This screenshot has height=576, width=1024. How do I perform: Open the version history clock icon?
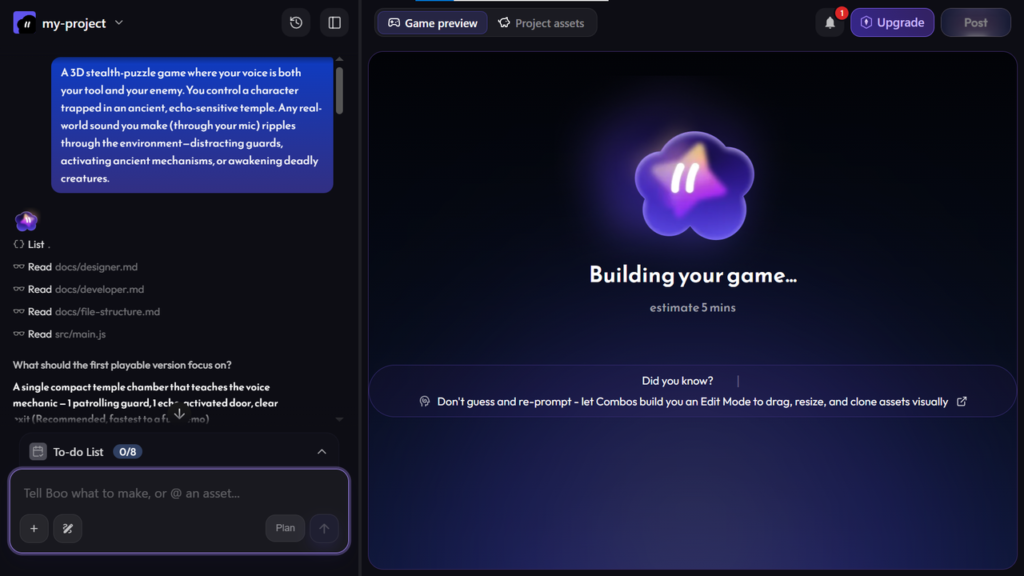coord(296,23)
